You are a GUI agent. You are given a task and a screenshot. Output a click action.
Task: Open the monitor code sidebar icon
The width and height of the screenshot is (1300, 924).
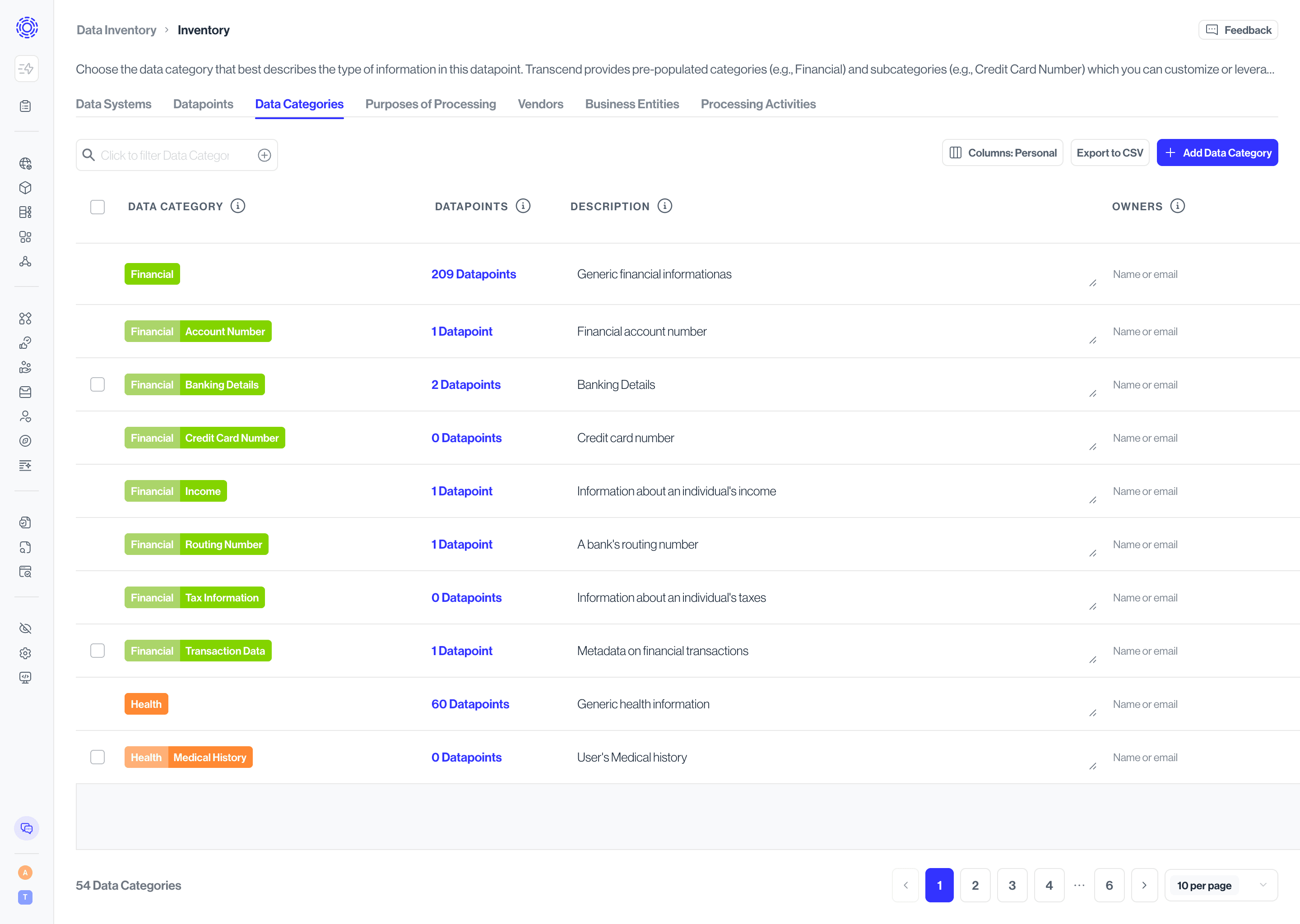(25, 678)
